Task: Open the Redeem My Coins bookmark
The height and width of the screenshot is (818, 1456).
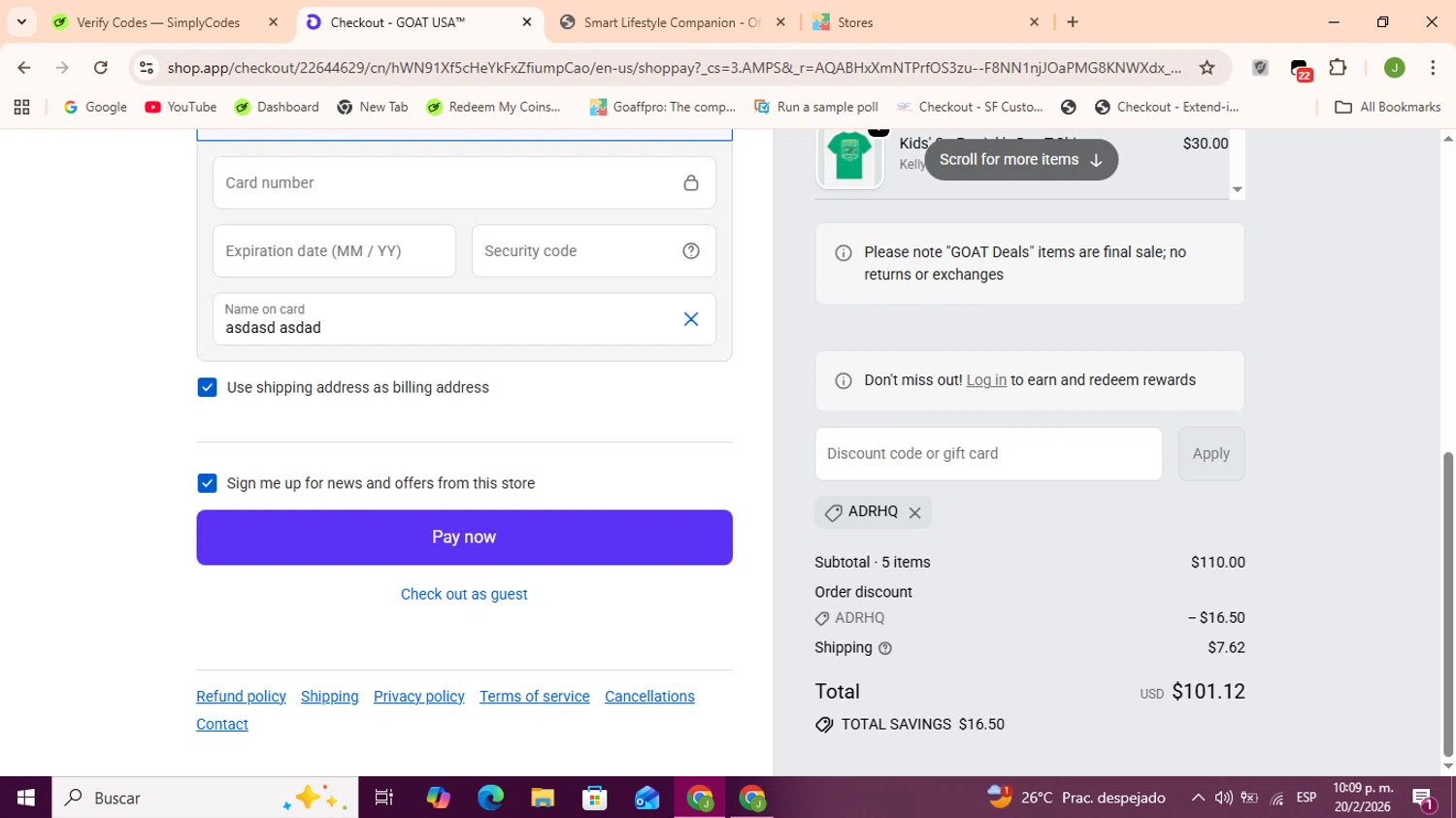Action: [493, 107]
